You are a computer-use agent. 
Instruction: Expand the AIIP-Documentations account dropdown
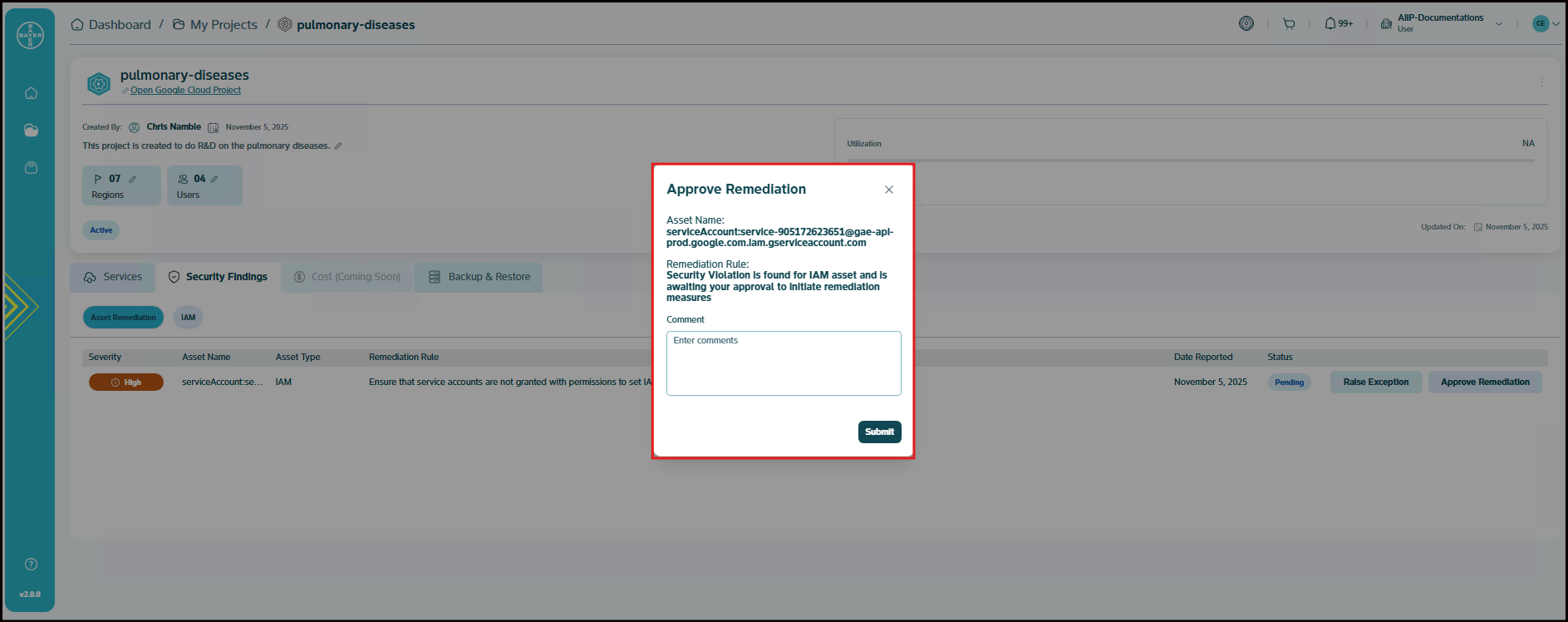click(1499, 24)
